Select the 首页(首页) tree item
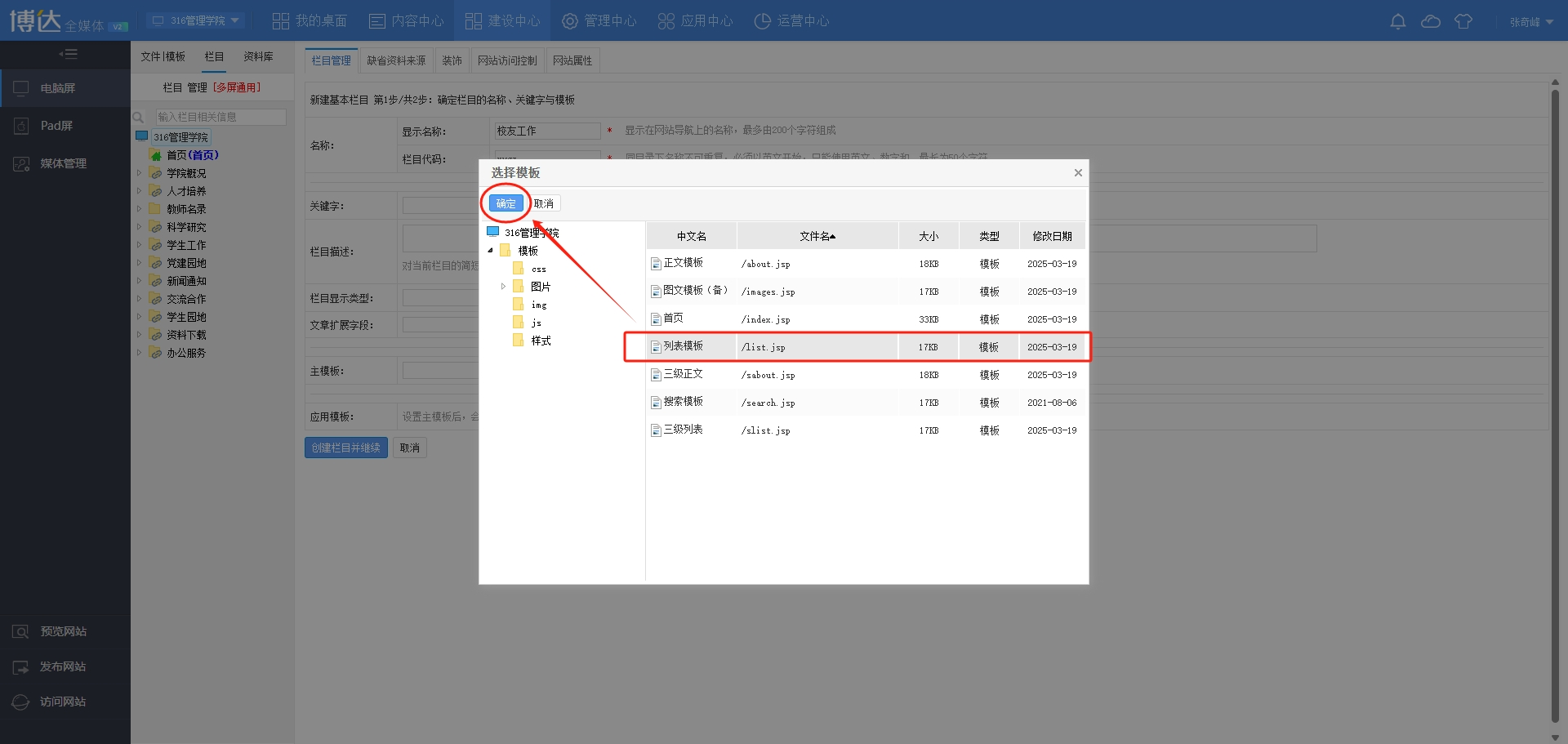This screenshot has width=1568, height=744. [x=193, y=155]
